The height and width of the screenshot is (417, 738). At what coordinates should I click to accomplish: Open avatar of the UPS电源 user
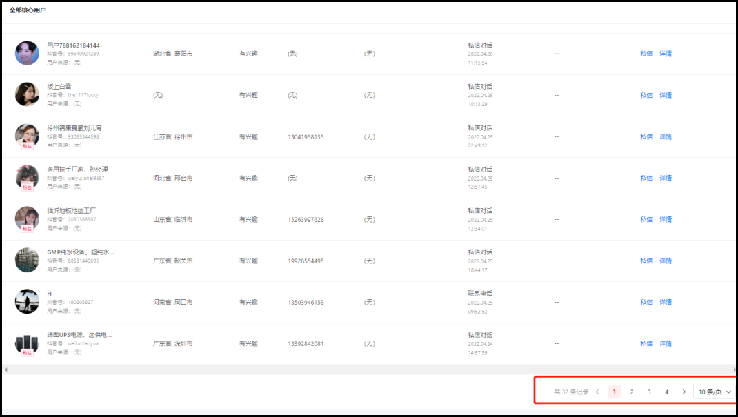pos(27,343)
